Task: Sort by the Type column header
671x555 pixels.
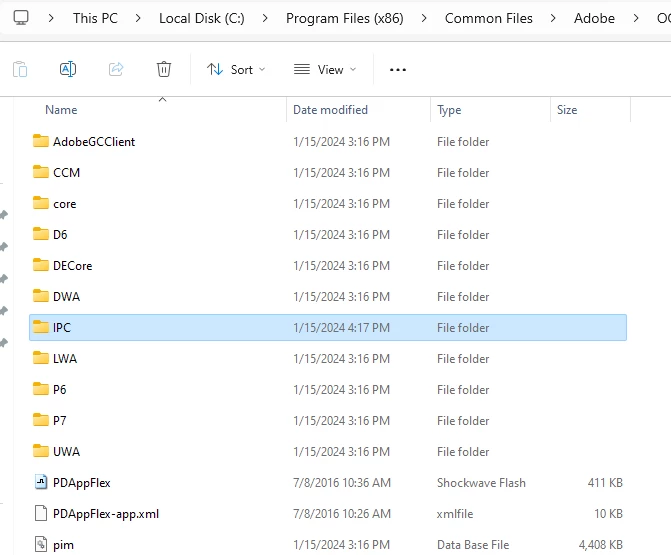Action: point(449,110)
